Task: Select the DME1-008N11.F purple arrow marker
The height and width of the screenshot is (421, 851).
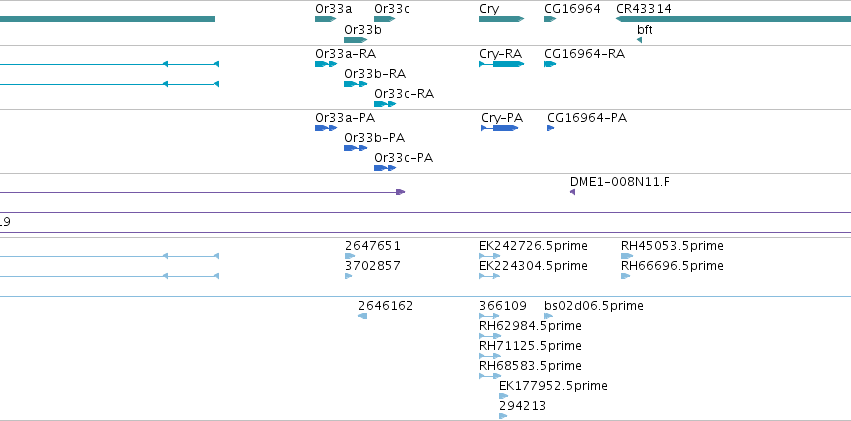Action: pos(573,192)
